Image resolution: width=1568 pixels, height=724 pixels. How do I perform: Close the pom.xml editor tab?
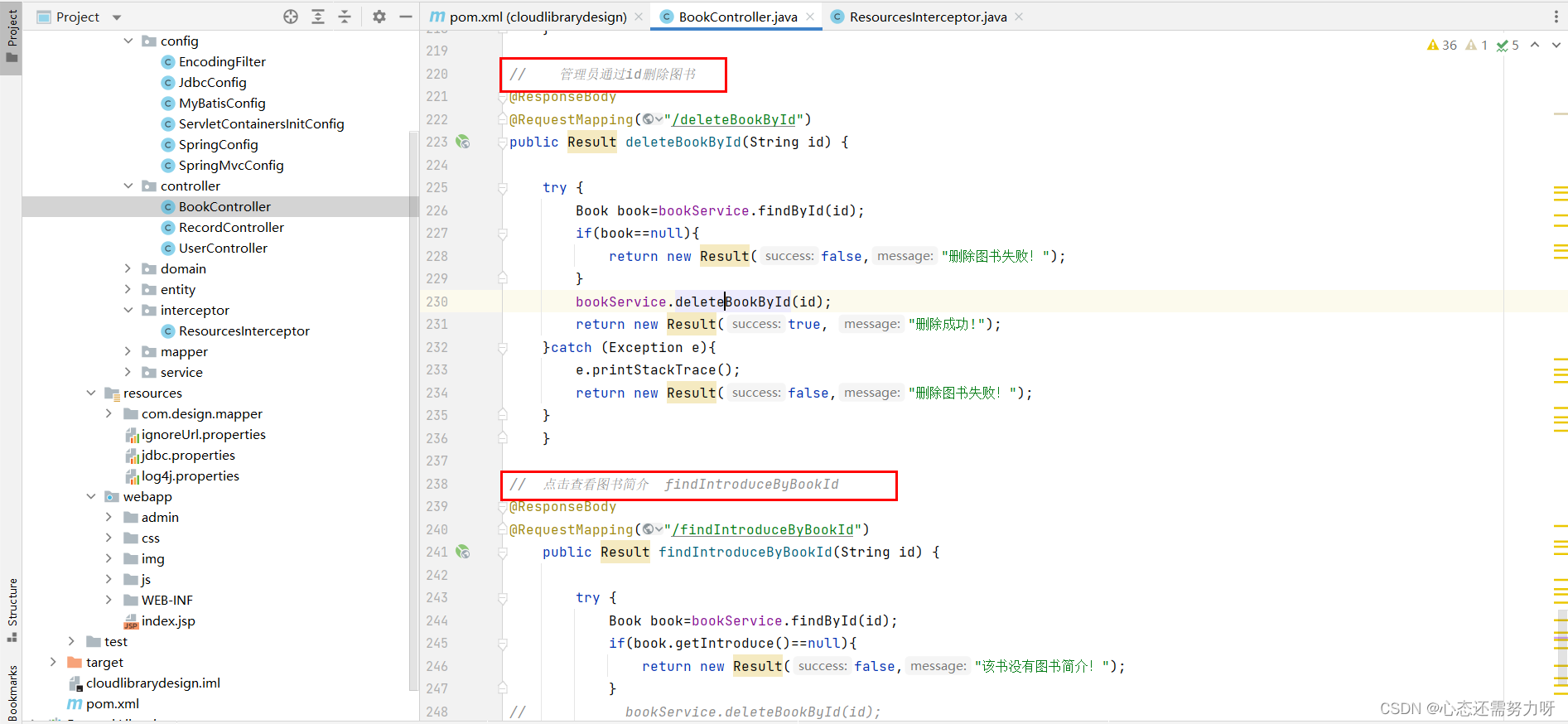(x=639, y=17)
